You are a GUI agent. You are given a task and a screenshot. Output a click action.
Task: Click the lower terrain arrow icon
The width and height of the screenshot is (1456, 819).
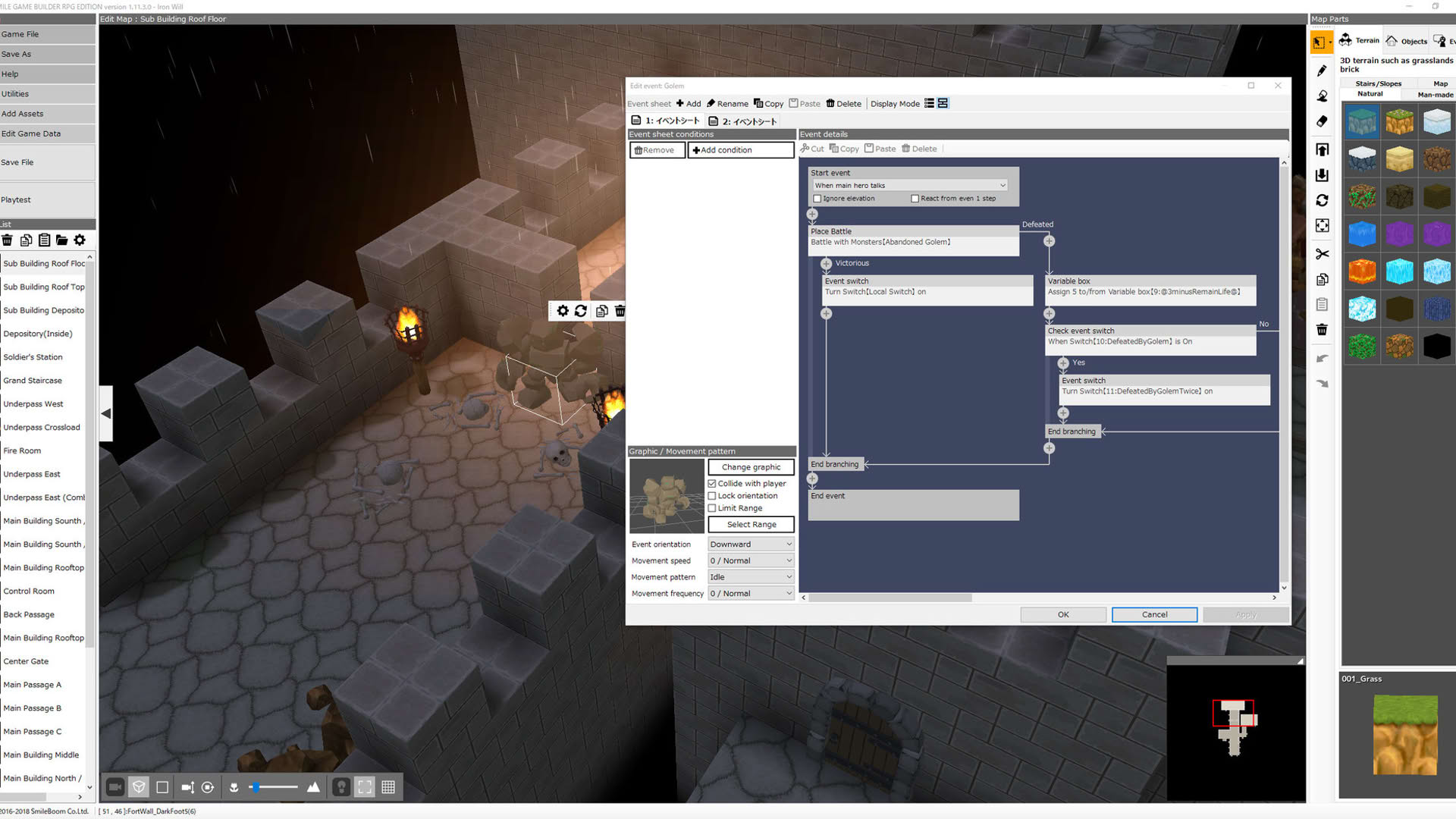click(x=1322, y=175)
